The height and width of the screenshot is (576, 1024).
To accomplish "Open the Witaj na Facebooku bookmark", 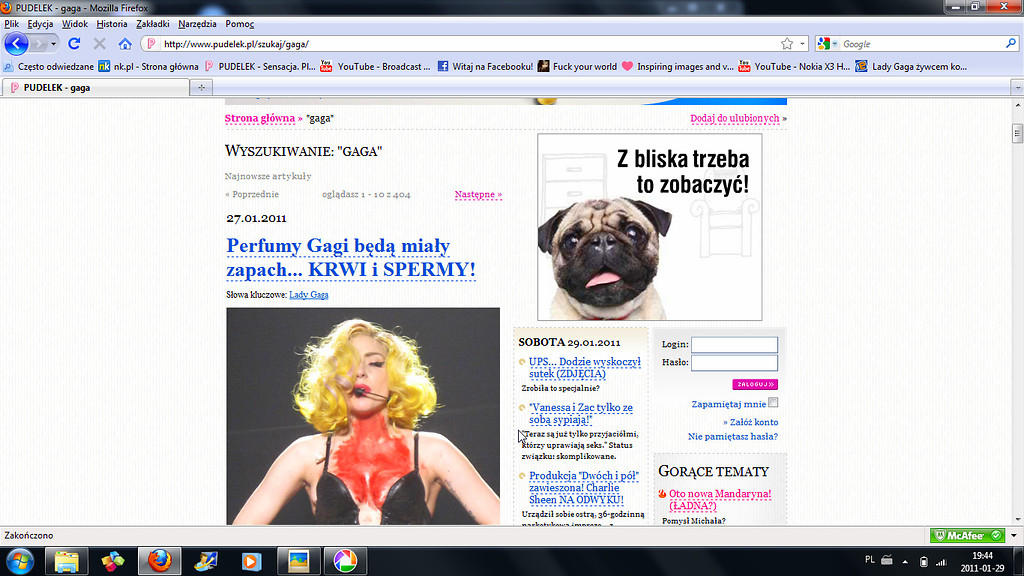I will (485, 67).
